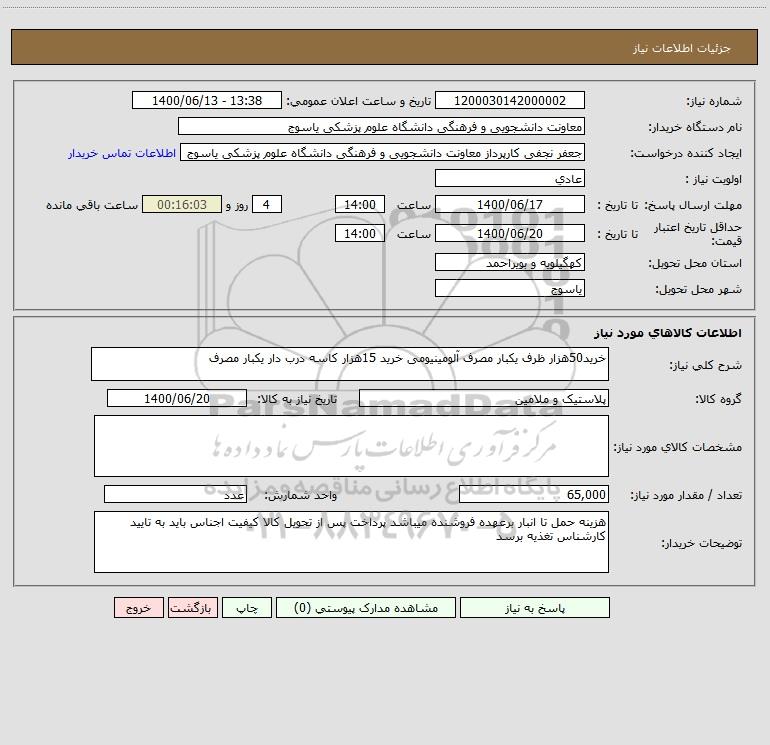
Task: Click the توضیحات خریدار label
Action: 702,543
